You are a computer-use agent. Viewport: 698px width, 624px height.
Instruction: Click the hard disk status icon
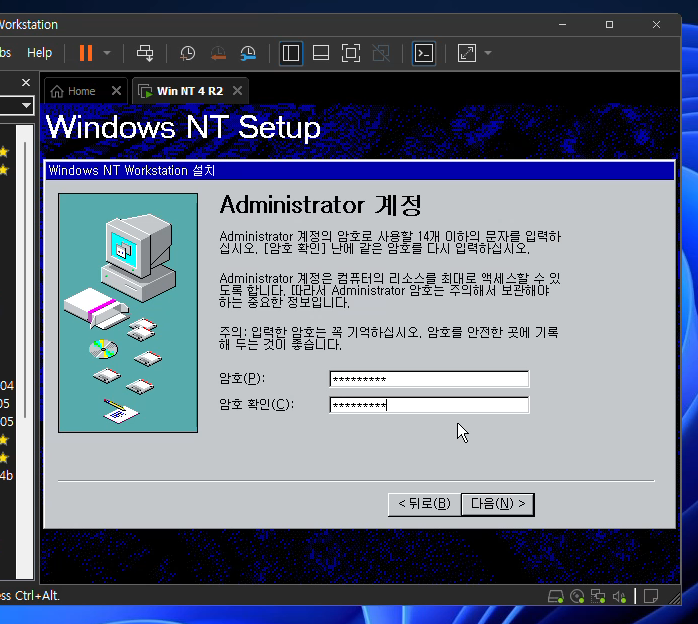coord(556,596)
